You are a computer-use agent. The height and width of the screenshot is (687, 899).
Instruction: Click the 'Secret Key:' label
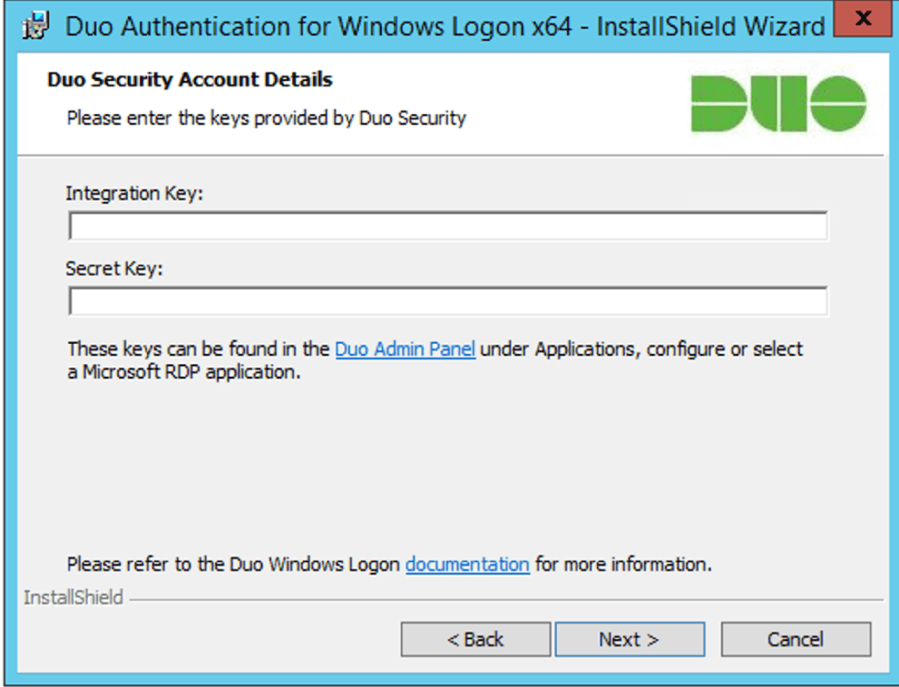[114, 268]
